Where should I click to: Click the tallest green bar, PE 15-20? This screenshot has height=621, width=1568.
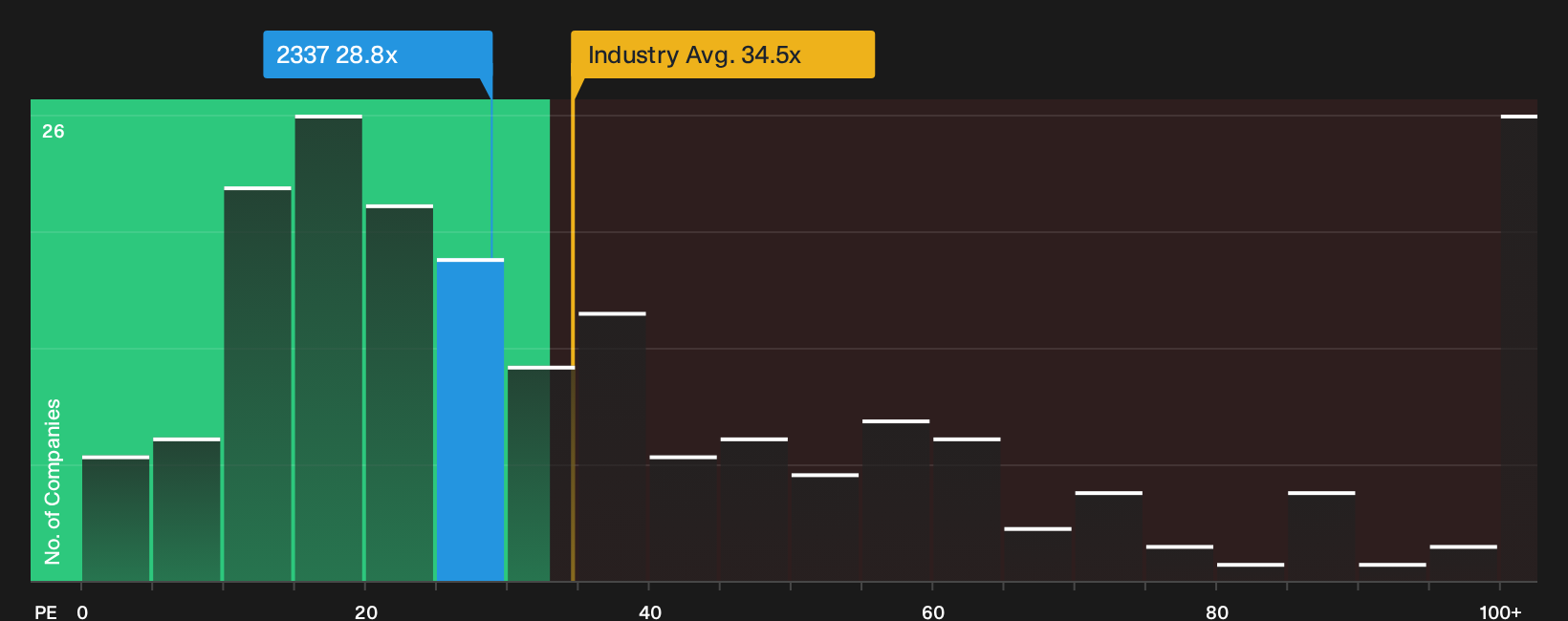329,348
